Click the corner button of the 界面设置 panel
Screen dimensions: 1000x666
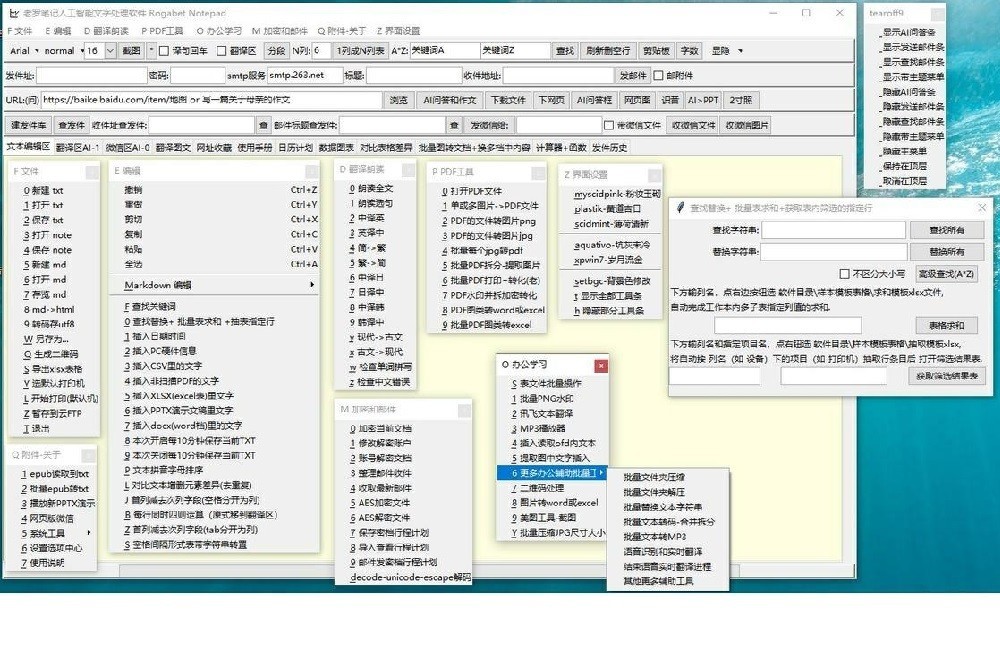click(653, 173)
